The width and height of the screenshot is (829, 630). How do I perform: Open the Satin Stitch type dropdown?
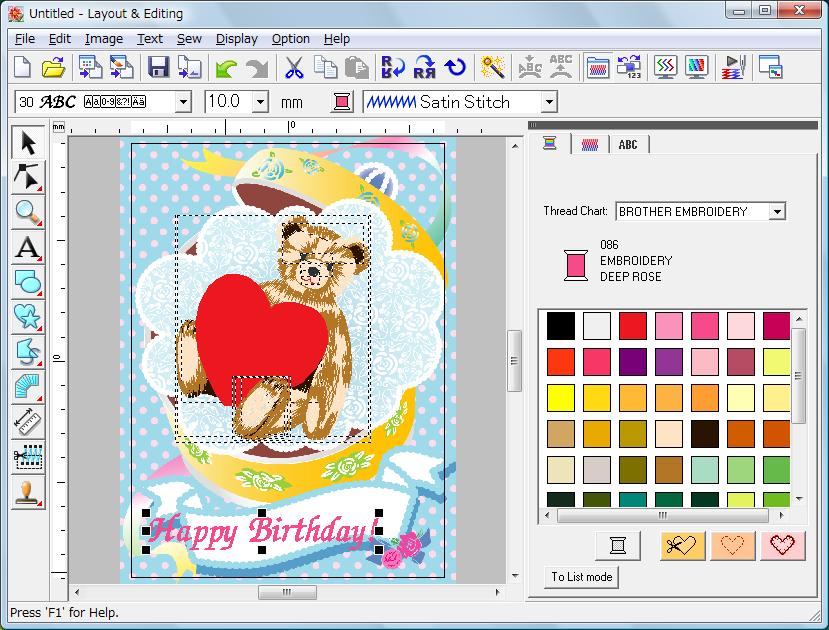coord(549,101)
